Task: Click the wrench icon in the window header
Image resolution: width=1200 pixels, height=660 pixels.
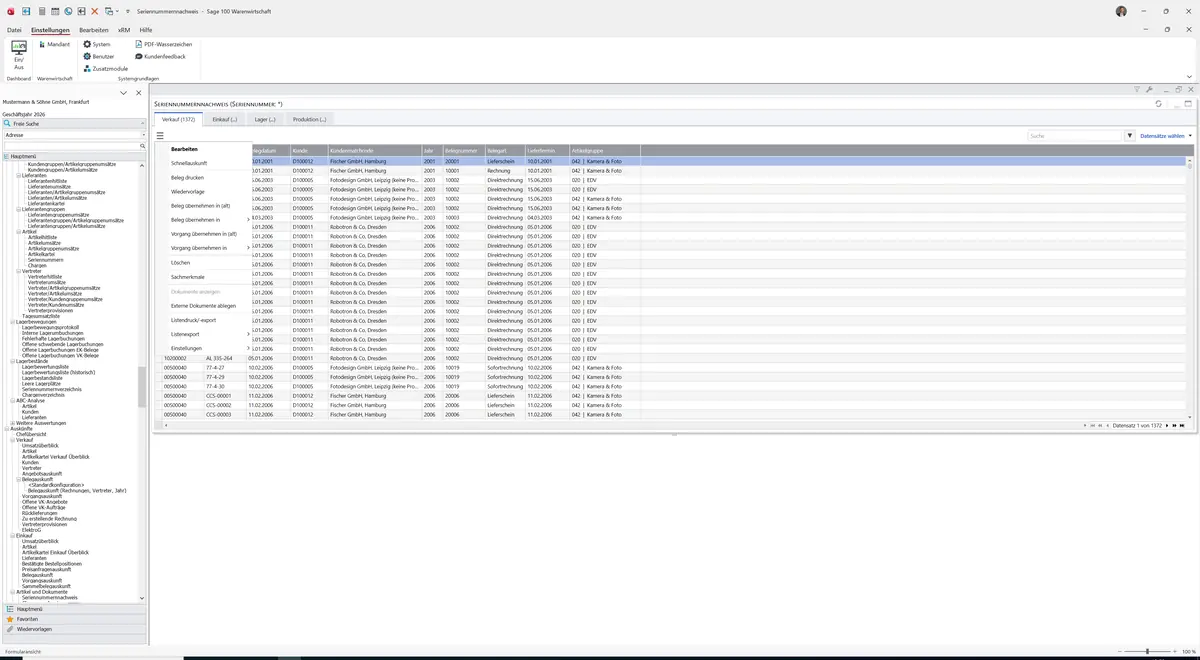Action: click(x=1150, y=90)
